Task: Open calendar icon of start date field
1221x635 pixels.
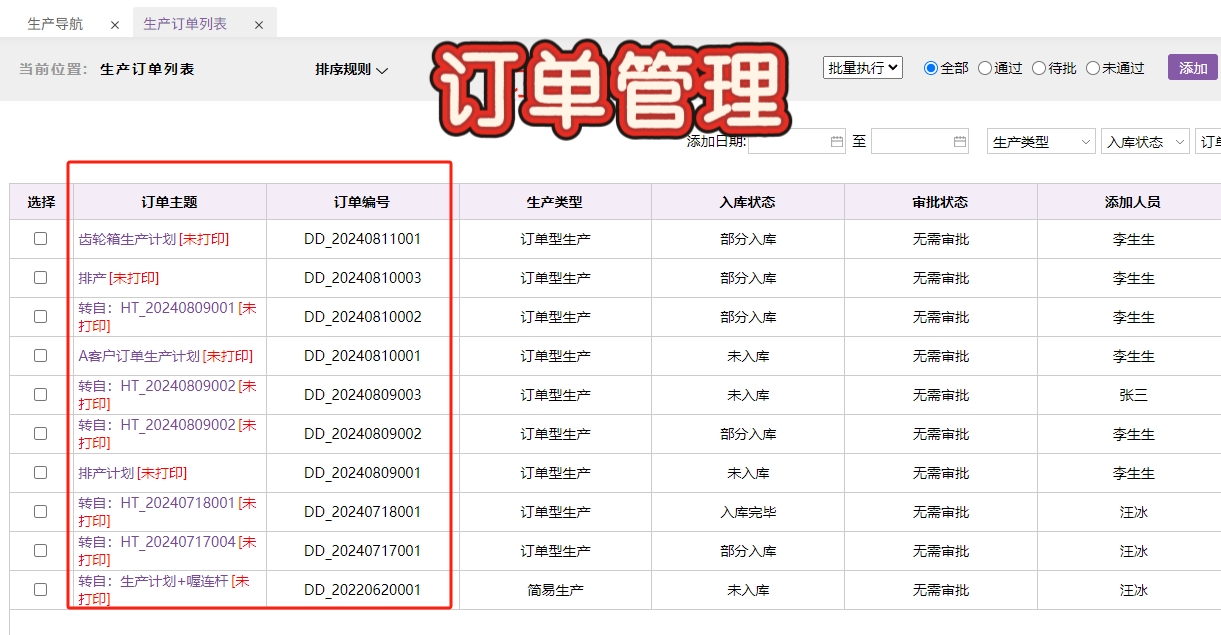Action: pyautogui.click(x=837, y=142)
